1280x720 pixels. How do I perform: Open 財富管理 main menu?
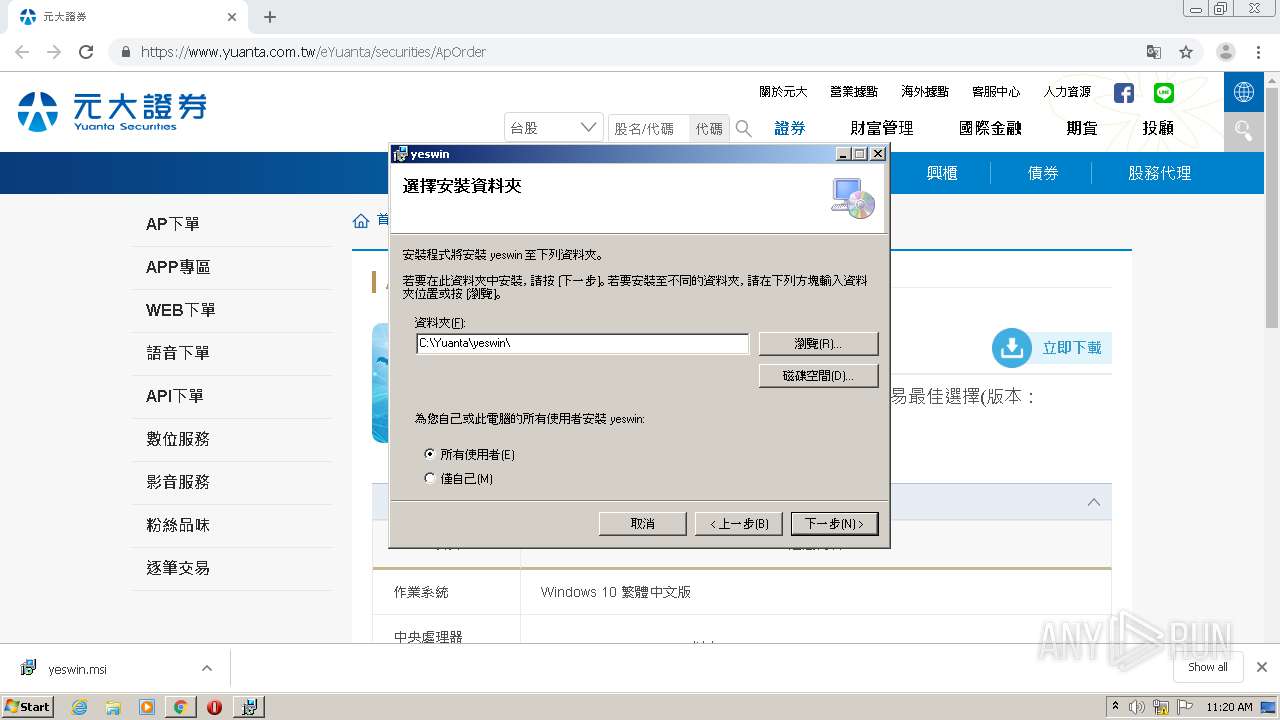point(882,128)
